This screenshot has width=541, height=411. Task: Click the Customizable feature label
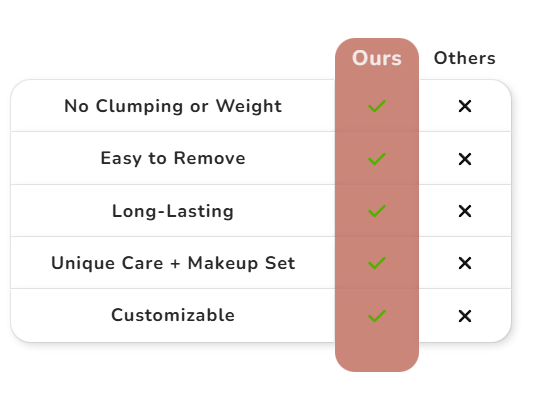click(173, 315)
